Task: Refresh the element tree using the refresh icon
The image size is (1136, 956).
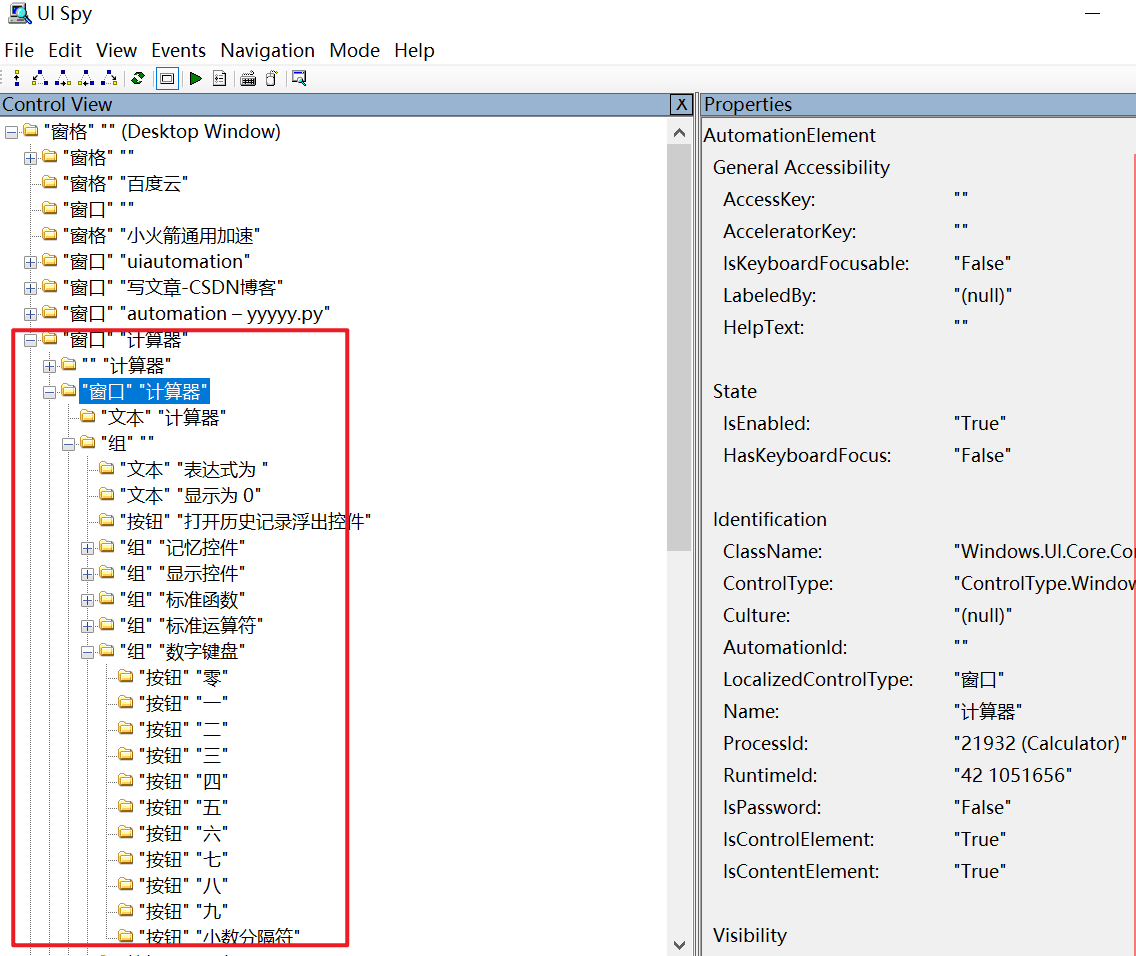Action: (x=138, y=78)
